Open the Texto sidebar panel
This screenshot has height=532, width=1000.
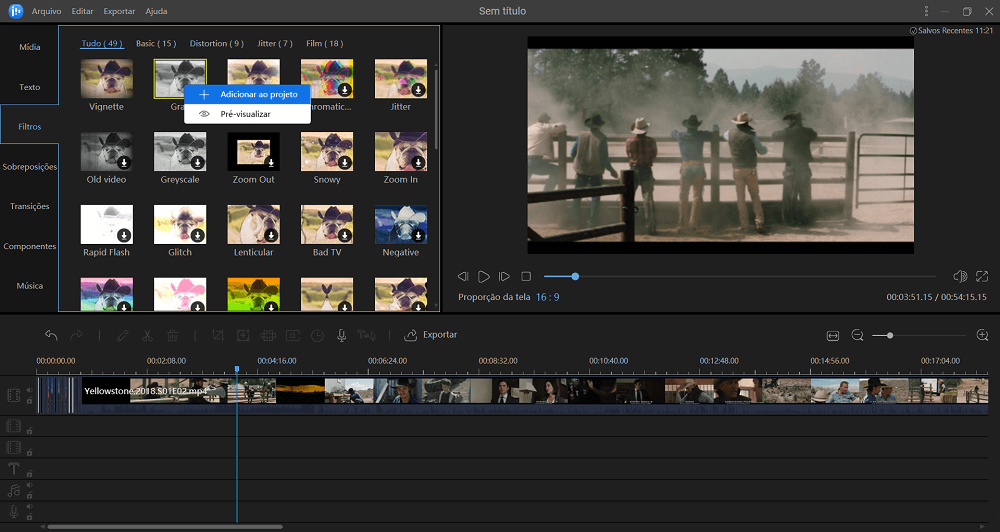[x=29, y=87]
